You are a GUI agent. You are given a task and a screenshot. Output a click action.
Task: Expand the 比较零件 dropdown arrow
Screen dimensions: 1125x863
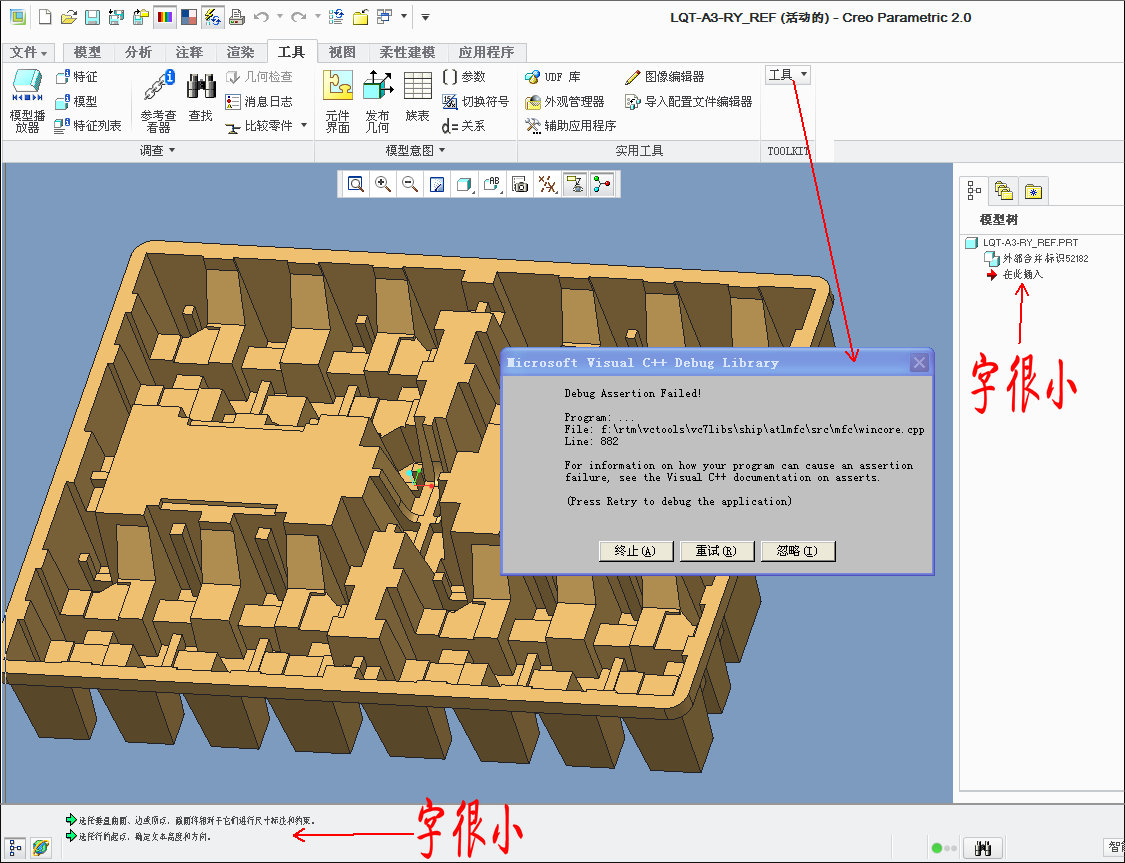(304, 126)
